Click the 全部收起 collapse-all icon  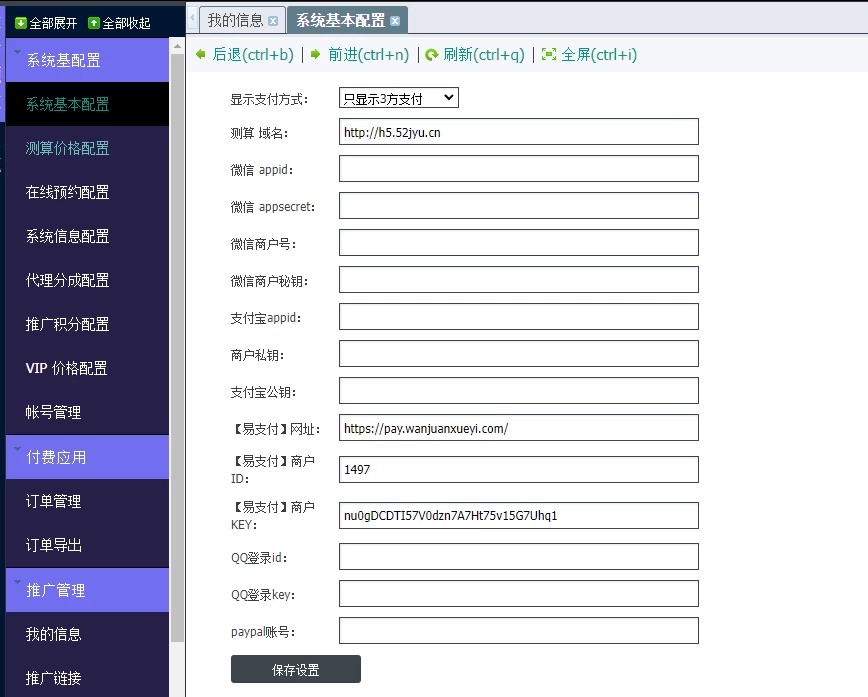tap(95, 23)
